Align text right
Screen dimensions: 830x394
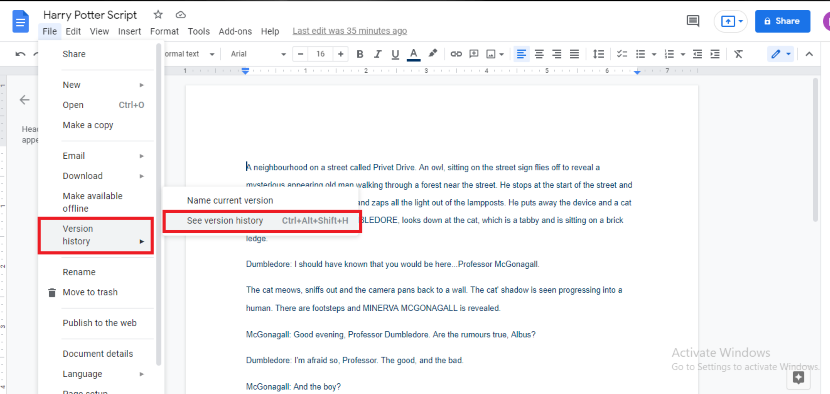point(556,54)
